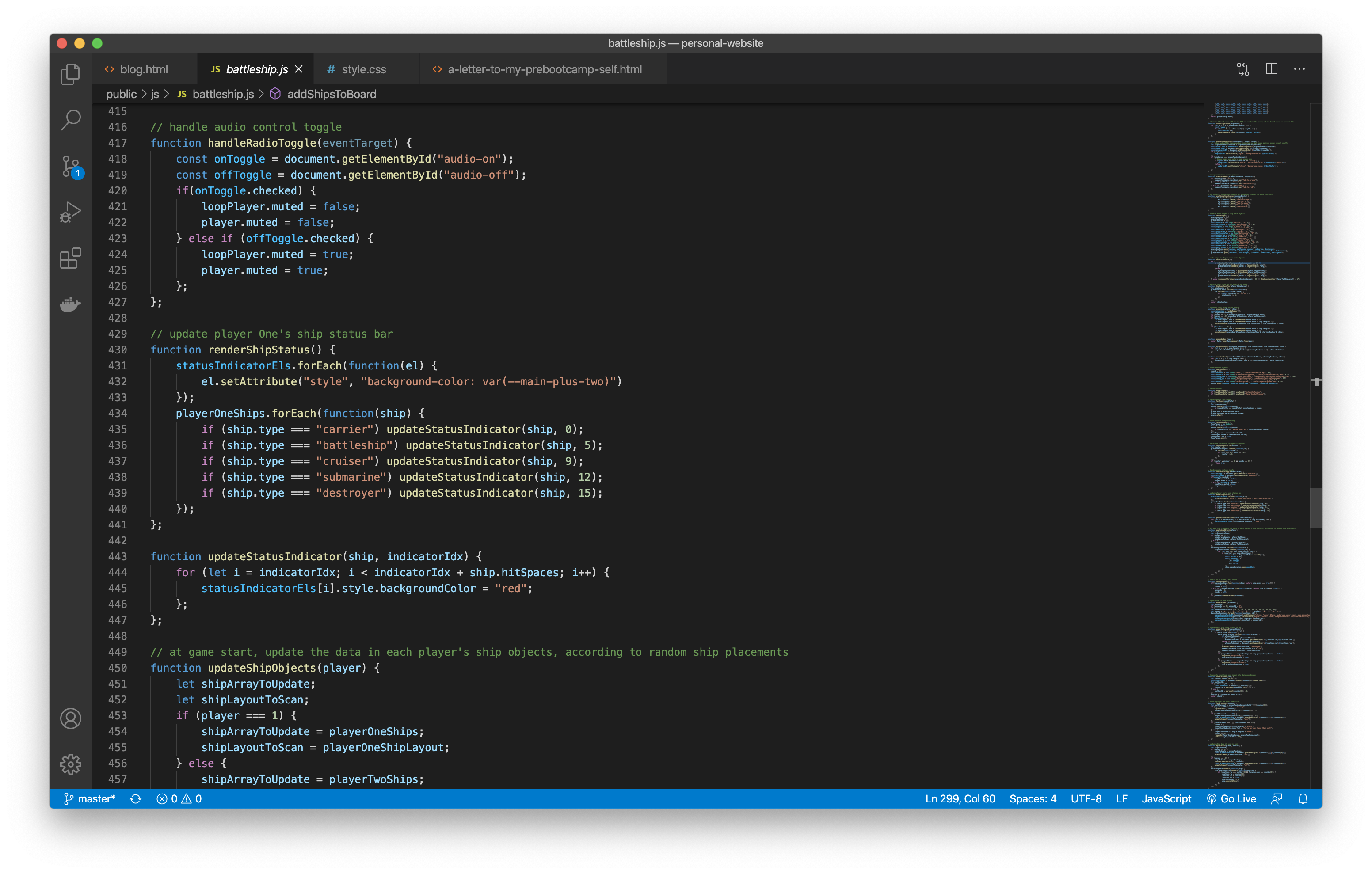Change encoding via UTF-8
Screen dimensions: 1372x874
tap(1086, 799)
